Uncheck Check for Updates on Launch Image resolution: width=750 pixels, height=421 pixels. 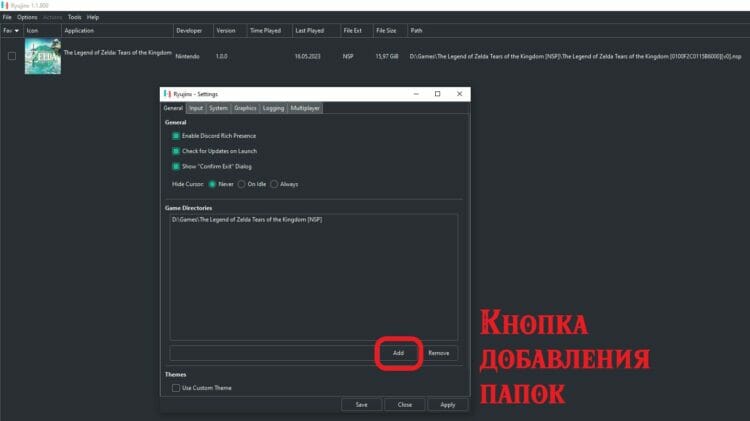[176, 151]
